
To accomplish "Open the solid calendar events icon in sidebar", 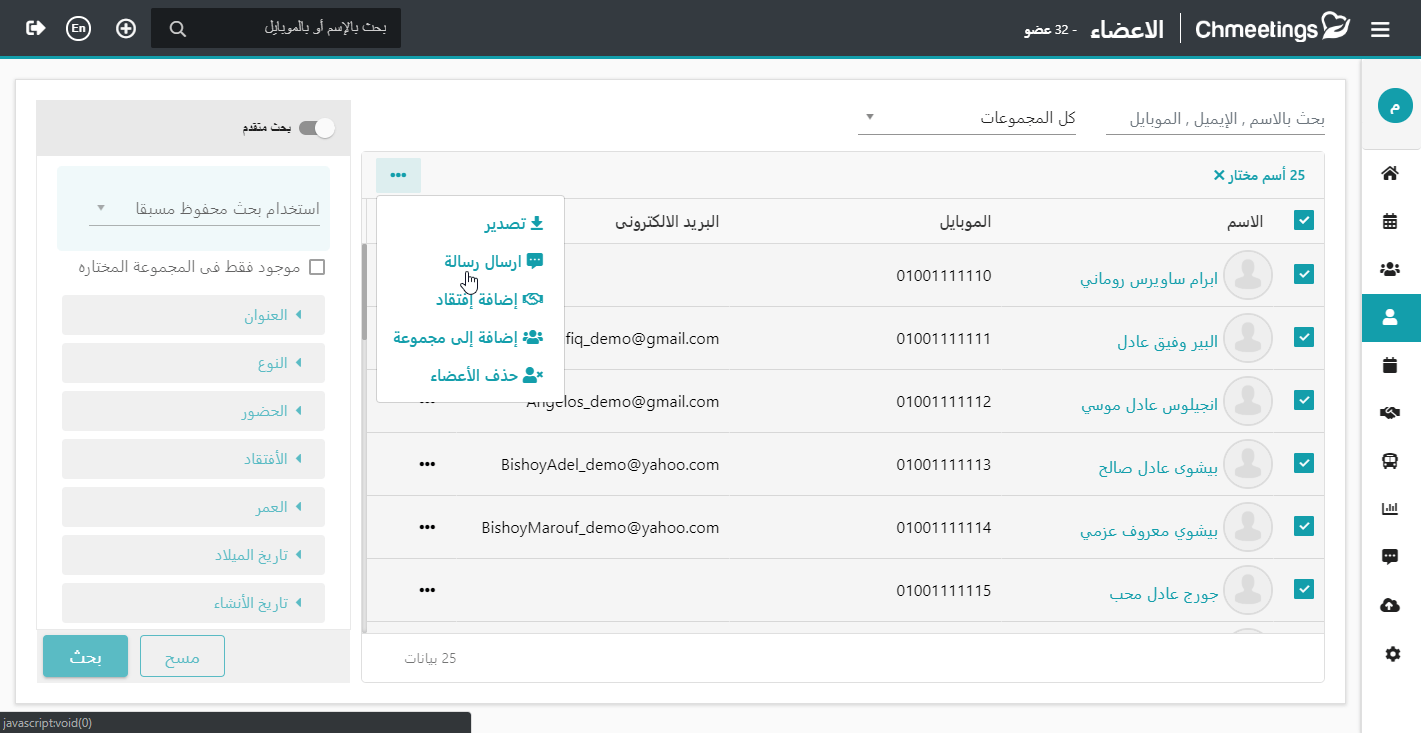I will coord(1390,365).
